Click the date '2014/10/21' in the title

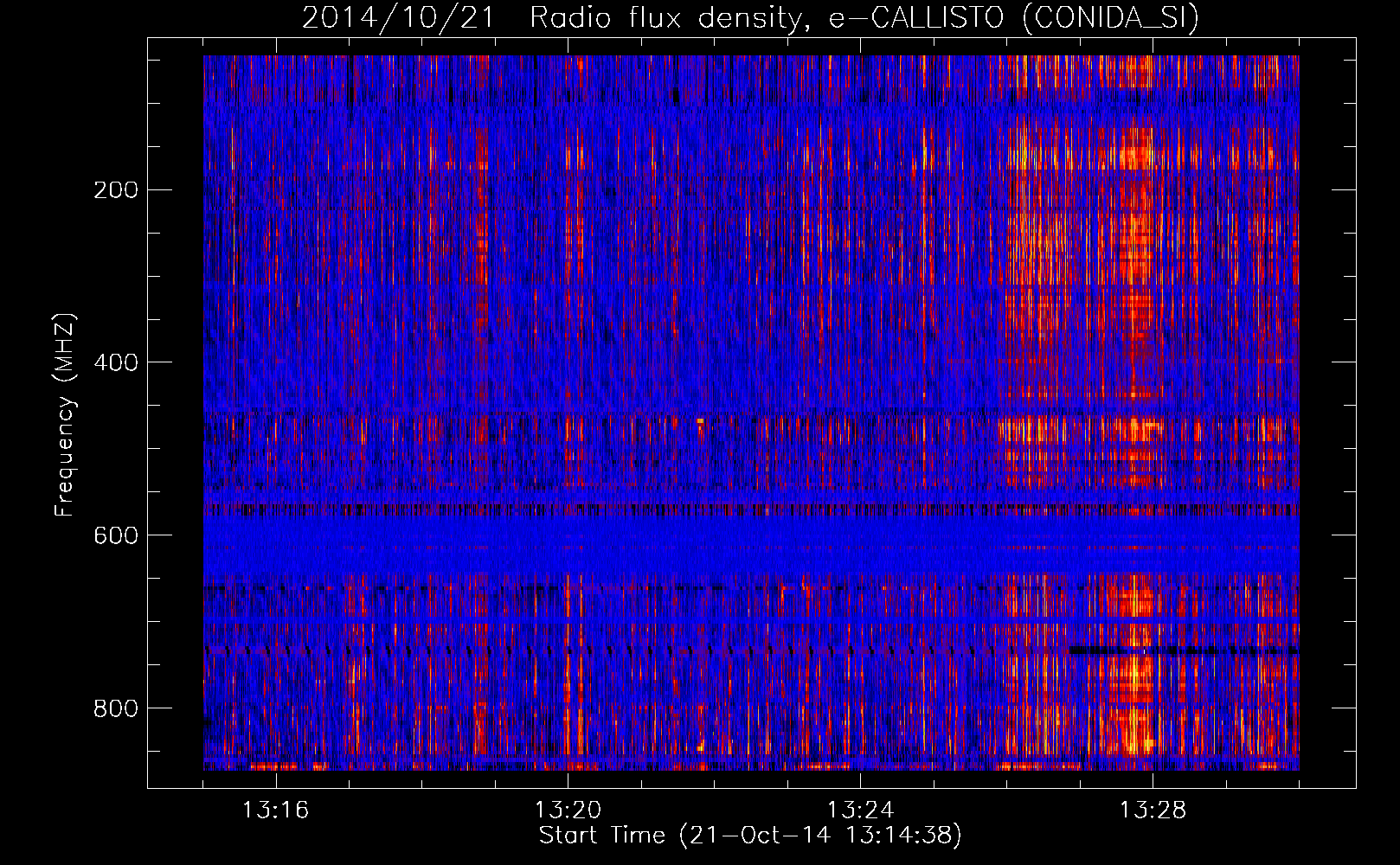point(399,17)
